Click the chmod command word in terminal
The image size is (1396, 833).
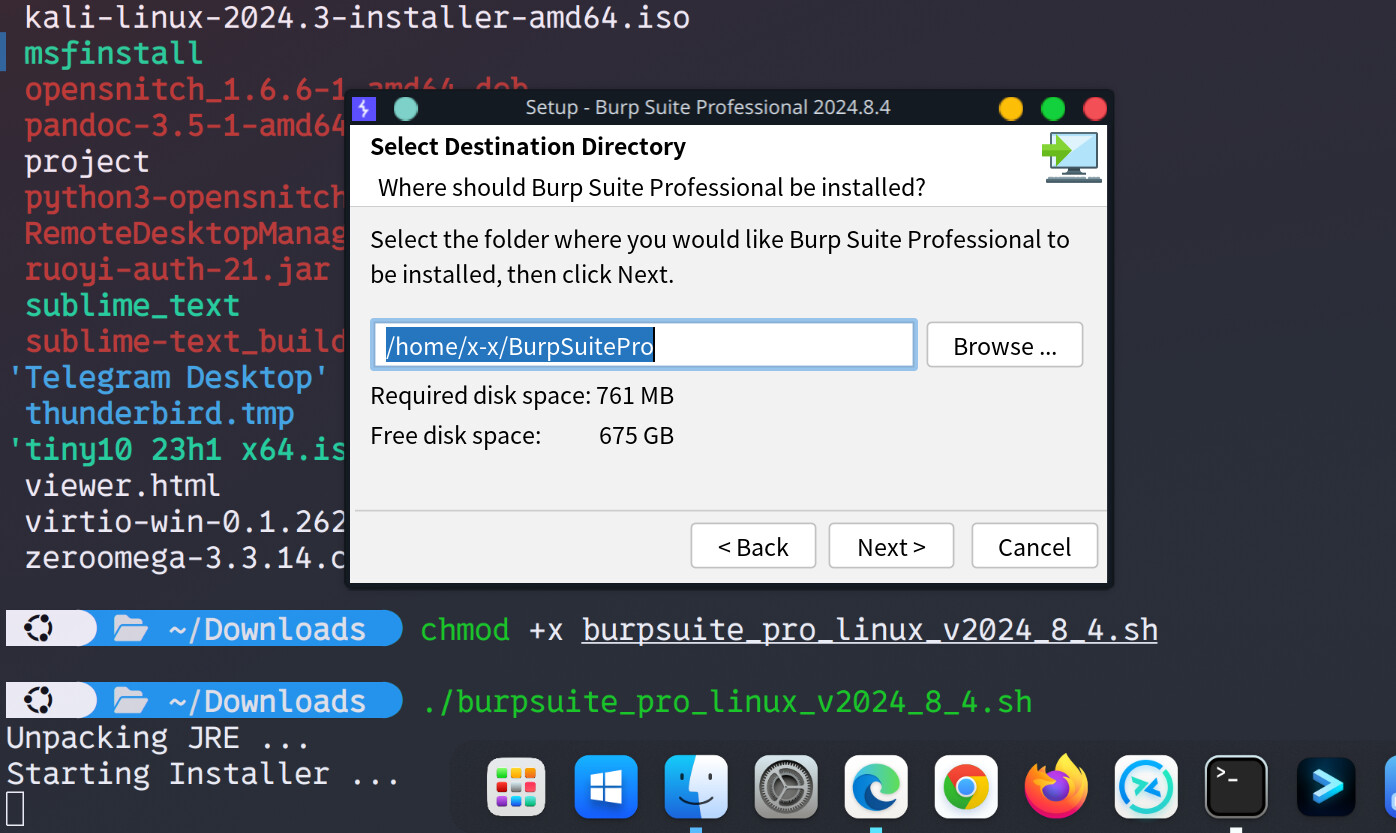(x=465, y=630)
